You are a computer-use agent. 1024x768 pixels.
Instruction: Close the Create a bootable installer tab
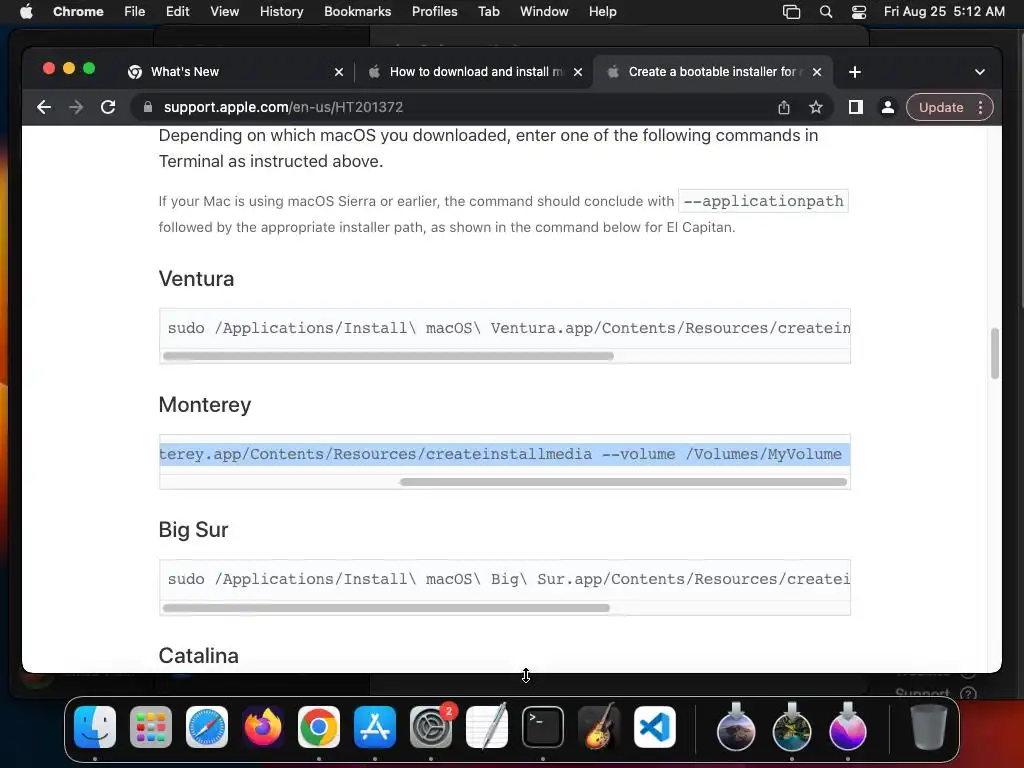click(x=817, y=72)
